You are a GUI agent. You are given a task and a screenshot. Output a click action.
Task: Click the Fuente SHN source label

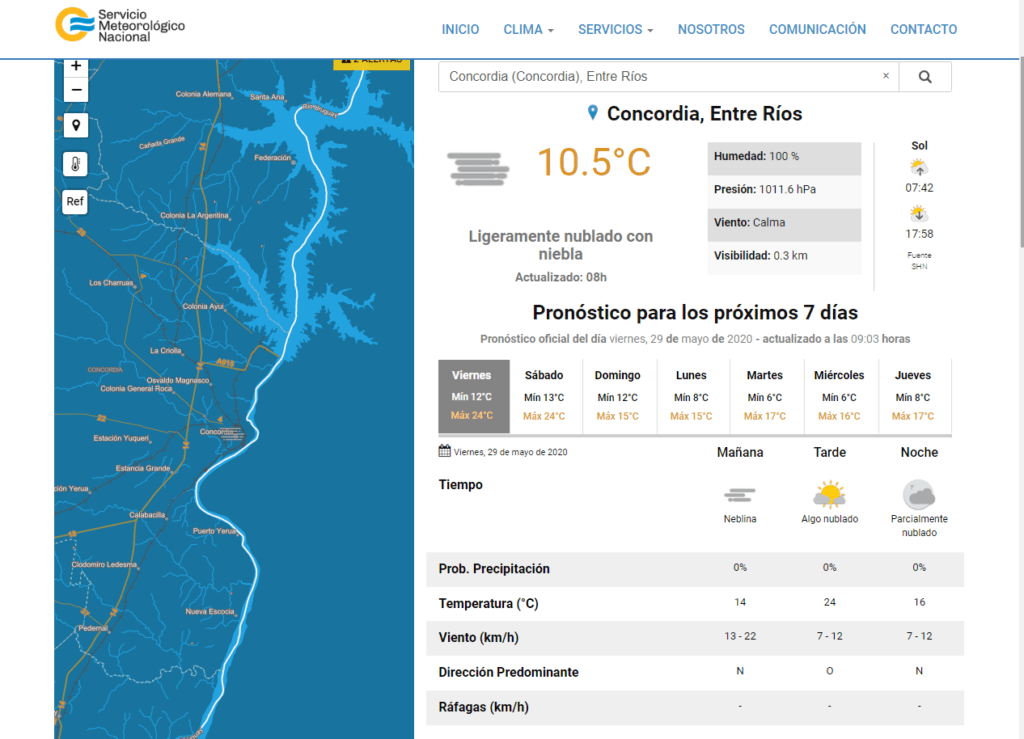coord(919,260)
